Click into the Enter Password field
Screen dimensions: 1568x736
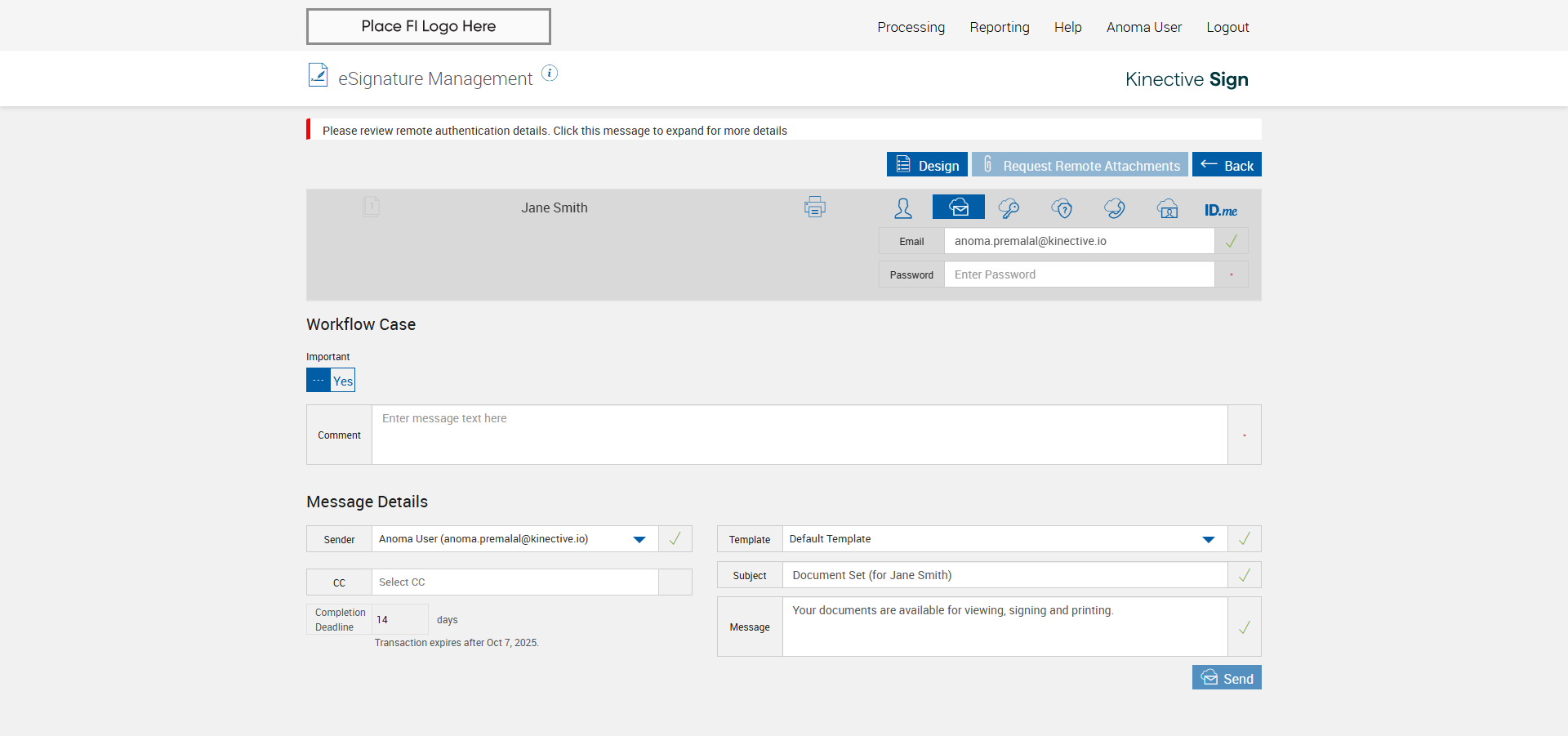tap(1079, 274)
